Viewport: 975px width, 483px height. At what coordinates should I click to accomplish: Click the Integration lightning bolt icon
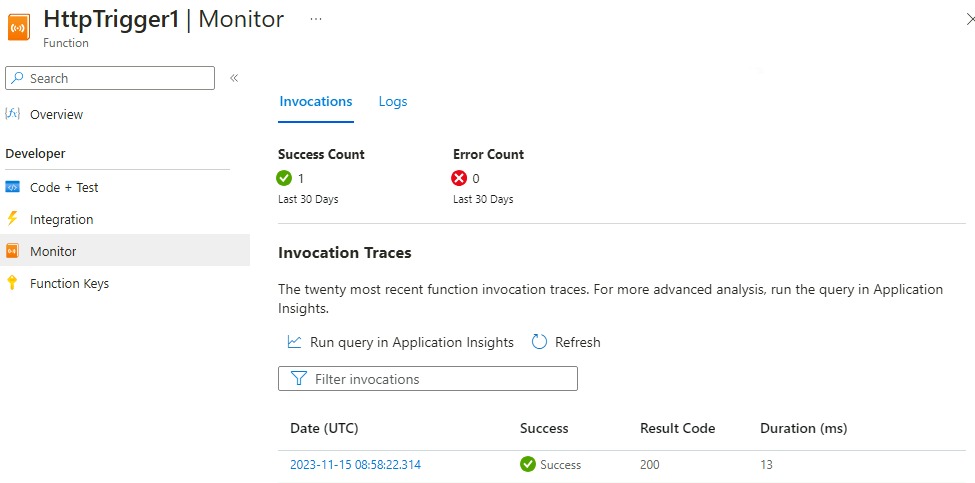13,219
